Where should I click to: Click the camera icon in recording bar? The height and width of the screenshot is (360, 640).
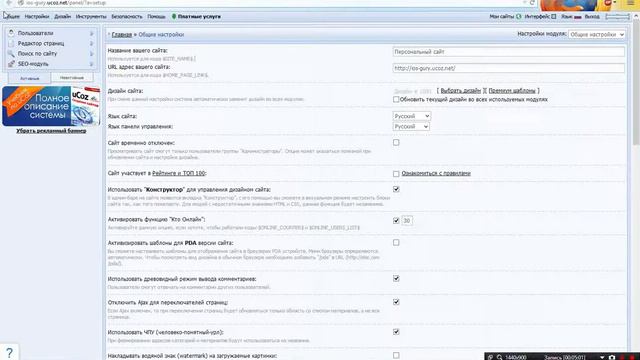[x=611, y=357]
